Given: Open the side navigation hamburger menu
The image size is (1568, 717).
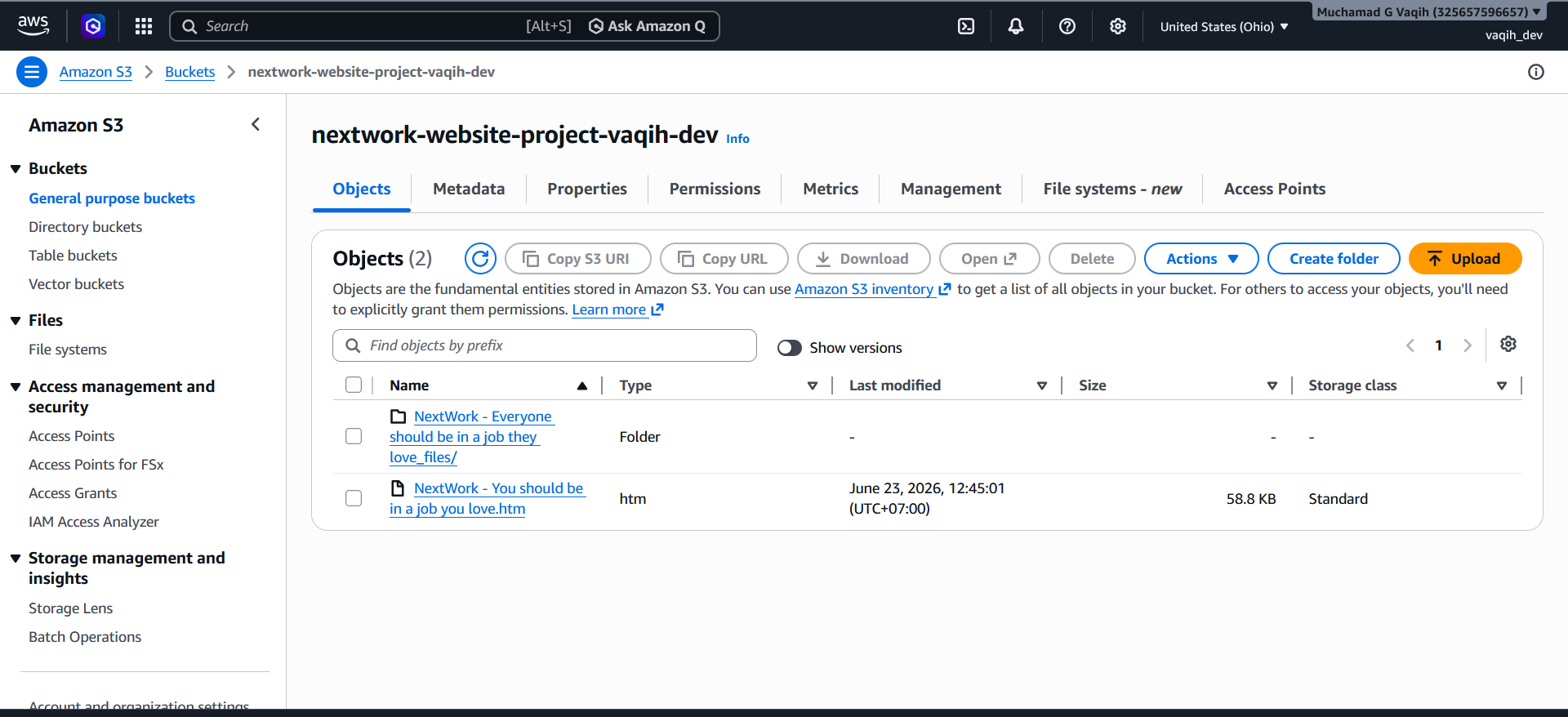Looking at the screenshot, I should click(31, 72).
